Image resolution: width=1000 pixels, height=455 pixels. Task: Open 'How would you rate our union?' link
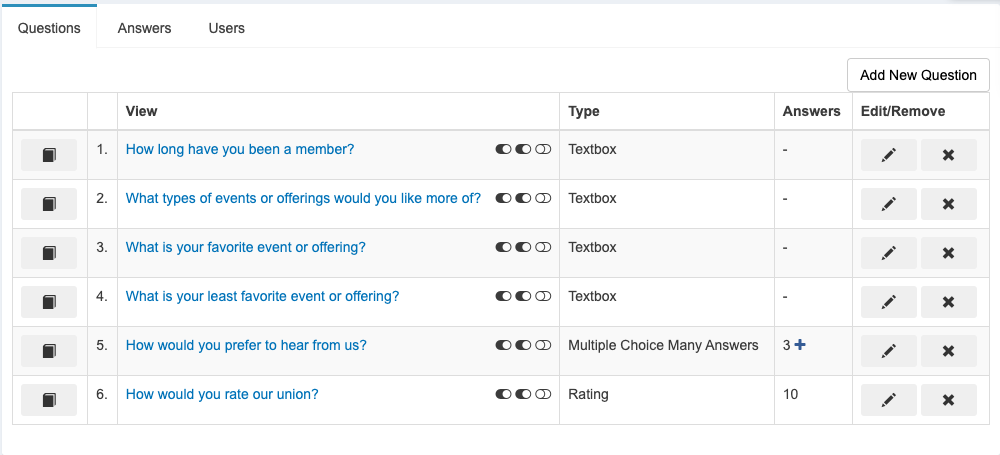(x=222, y=394)
